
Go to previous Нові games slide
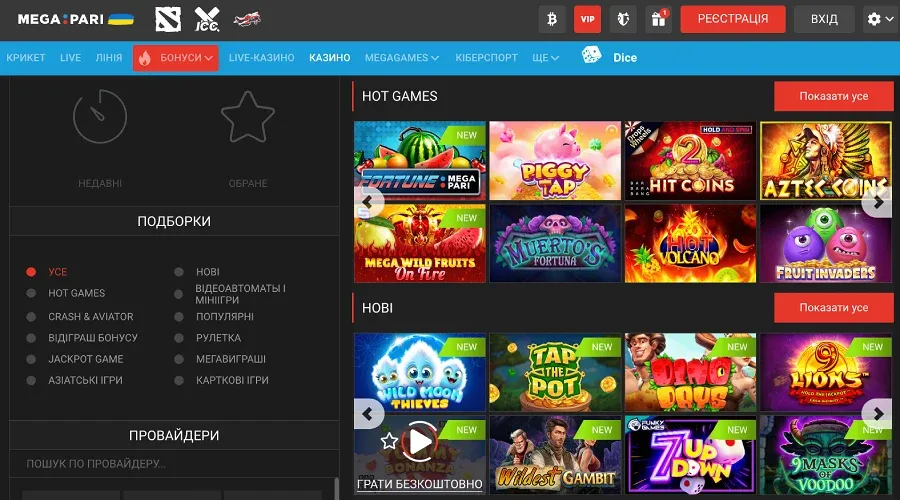point(367,414)
